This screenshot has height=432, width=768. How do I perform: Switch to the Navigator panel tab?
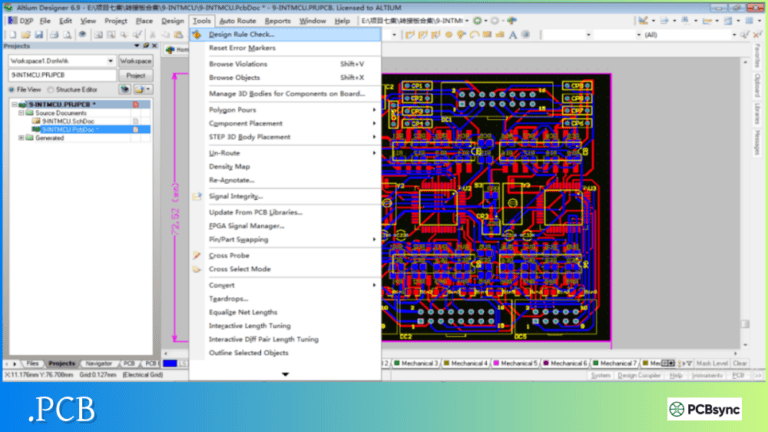click(x=98, y=363)
